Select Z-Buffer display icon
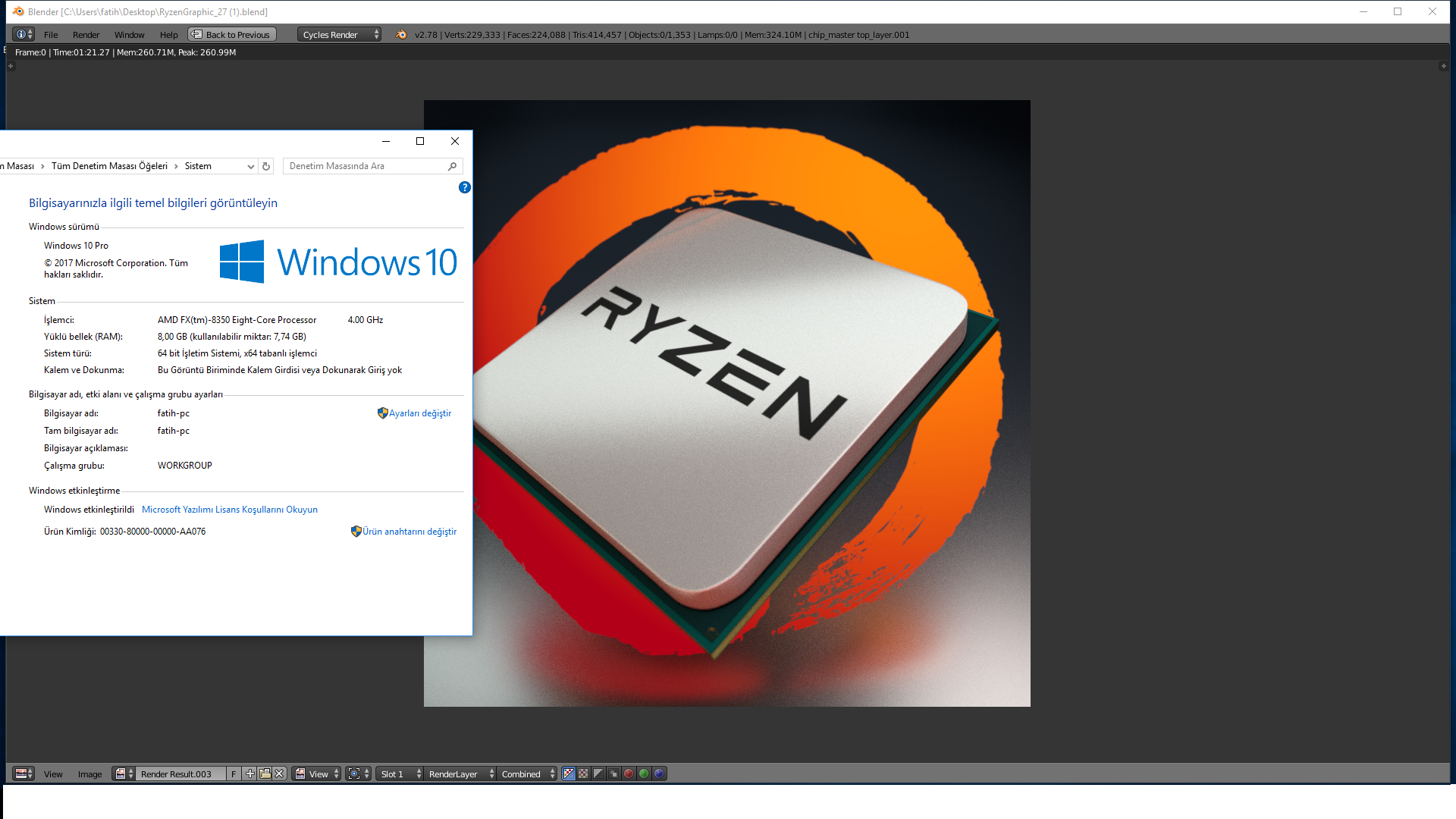Image resolution: width=1456 pixels, height=819 pixels. [x=613, y=773]
